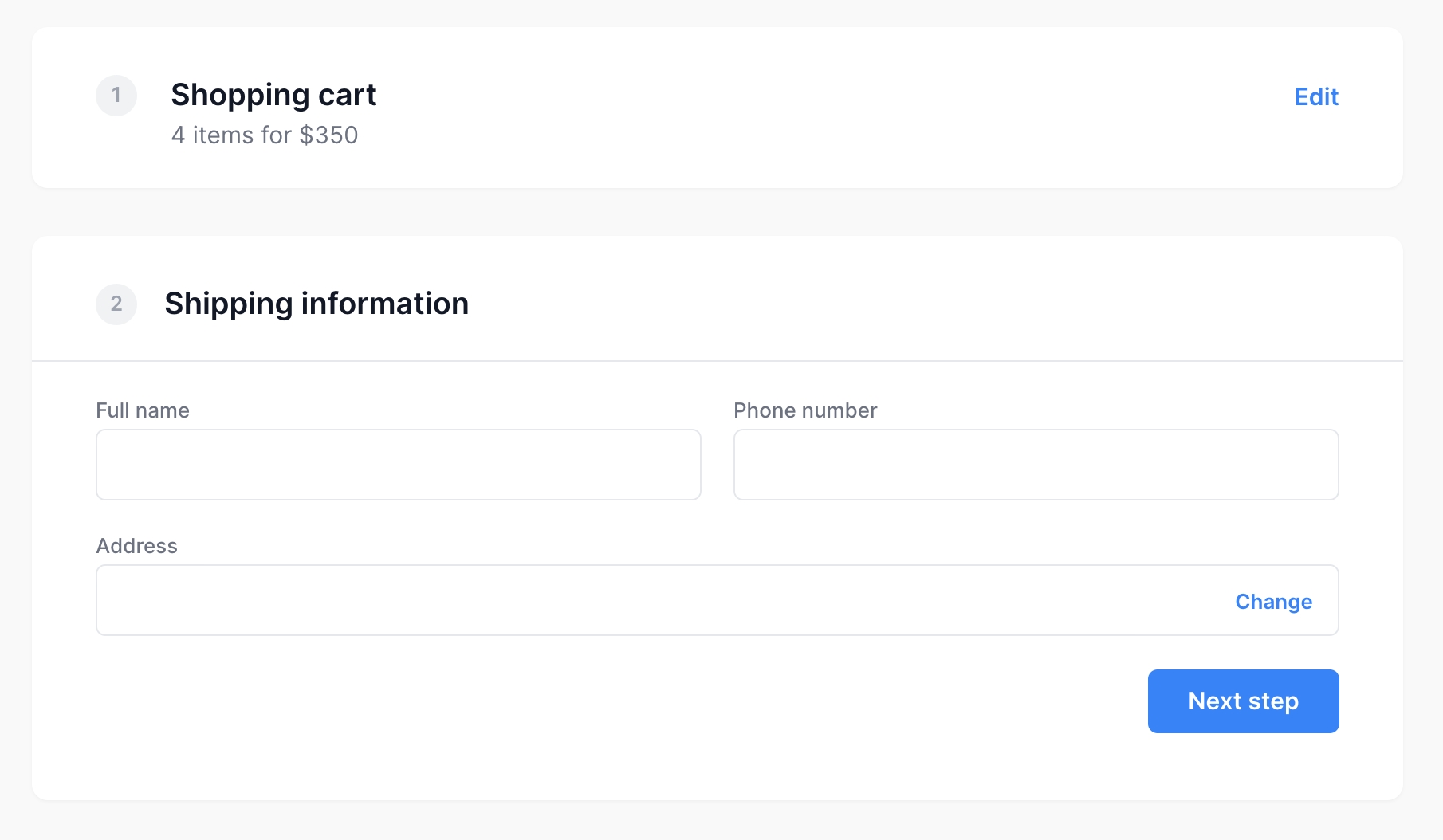Screen dimensions: 1443x840
Task: Click the step 2 number badge
Action: (116, 304)
